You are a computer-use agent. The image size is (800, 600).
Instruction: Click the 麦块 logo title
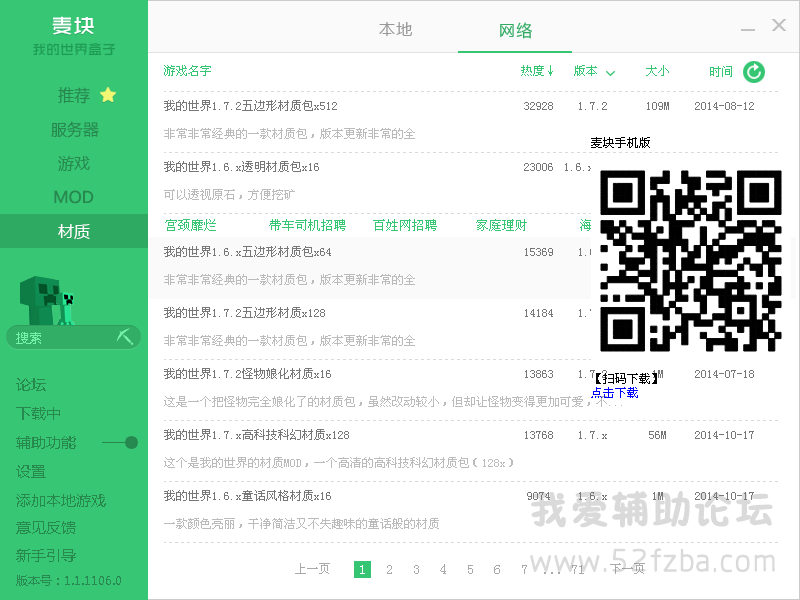point(73,26)
